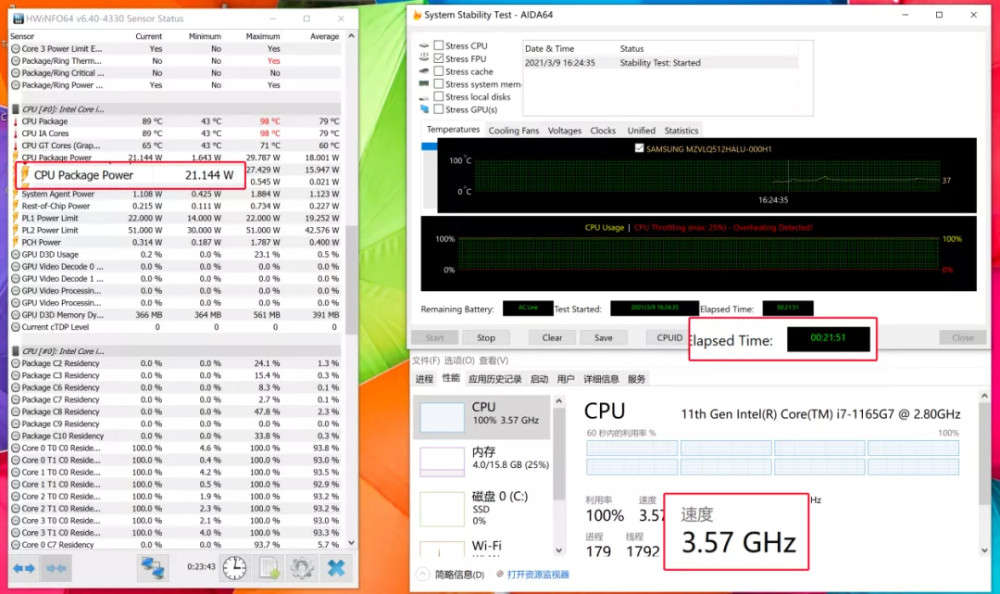Open Task Manager 文件(F) menu
1000x594 pixels.
point(426,360)
